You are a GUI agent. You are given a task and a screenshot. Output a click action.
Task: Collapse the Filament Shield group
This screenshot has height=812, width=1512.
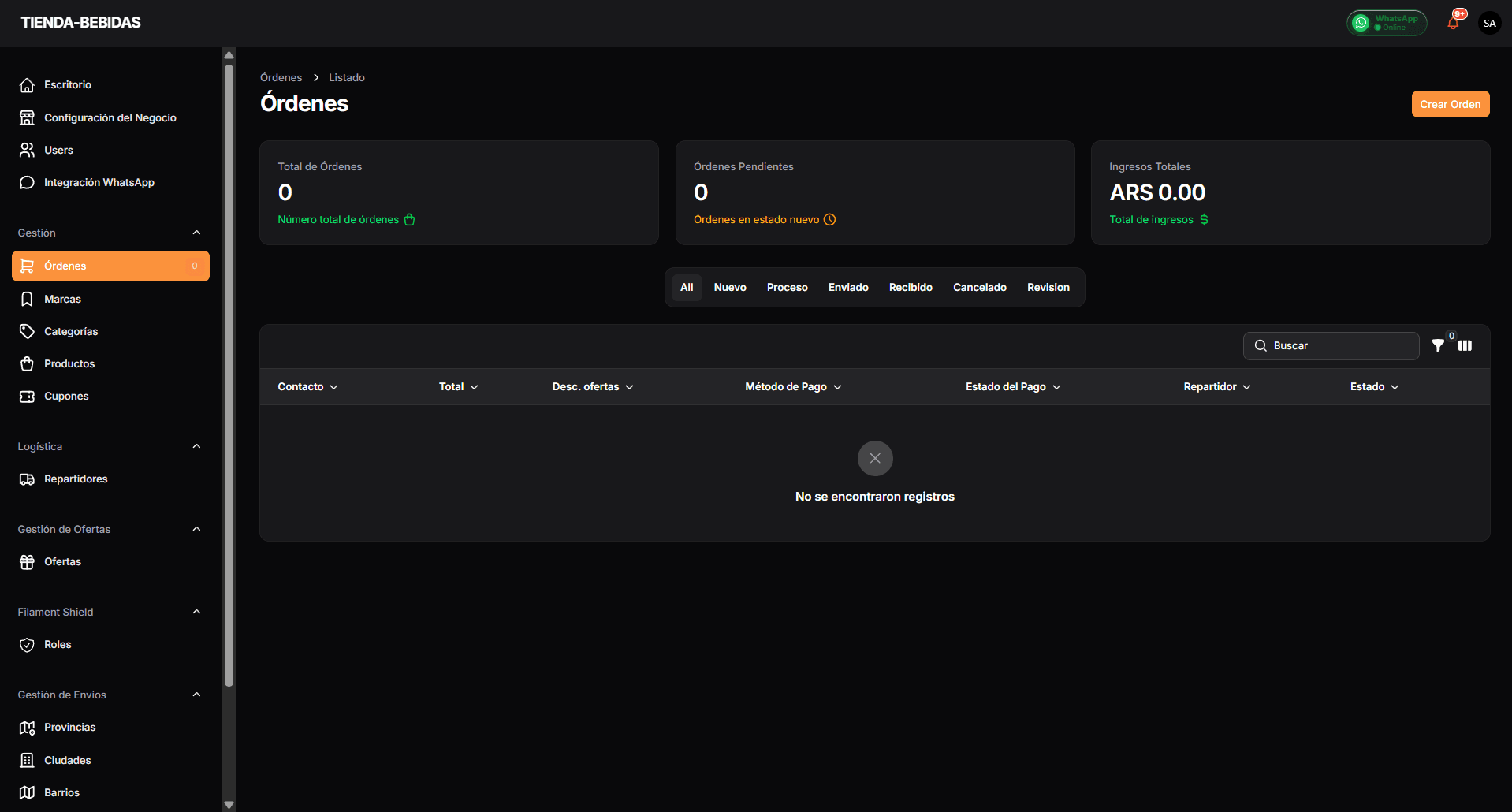click(196, 612)
